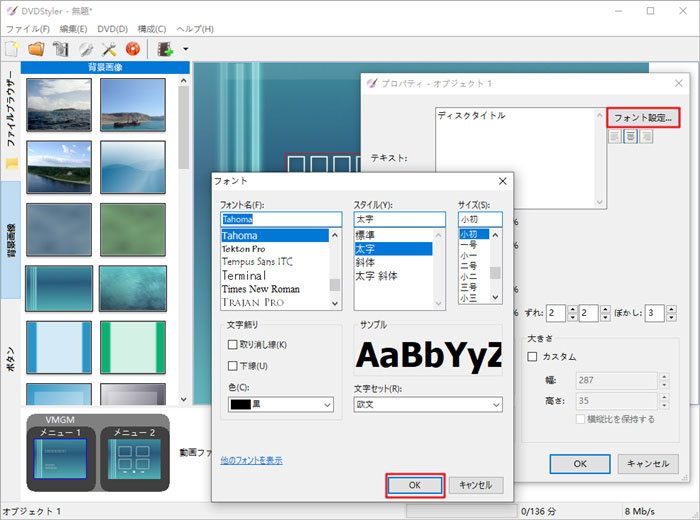Open the 文字セット(R) dropdown
Screen dimensions: 700x520
[428, 404]
